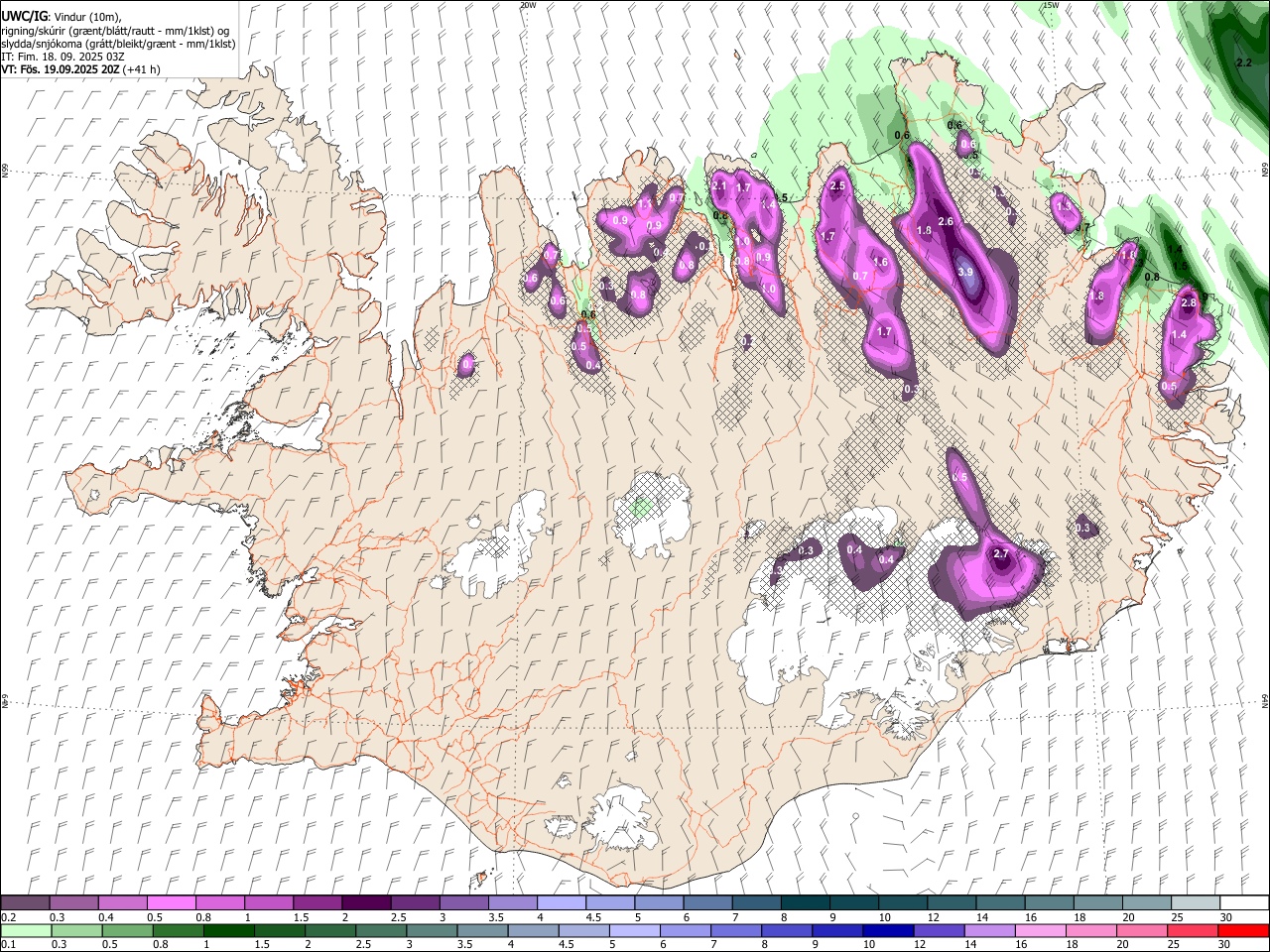Image resolution: width=1270 pixels, height=952 pixels.
Task: Click the 0.1 label on the rain scale
Action: tap(8, 944)
